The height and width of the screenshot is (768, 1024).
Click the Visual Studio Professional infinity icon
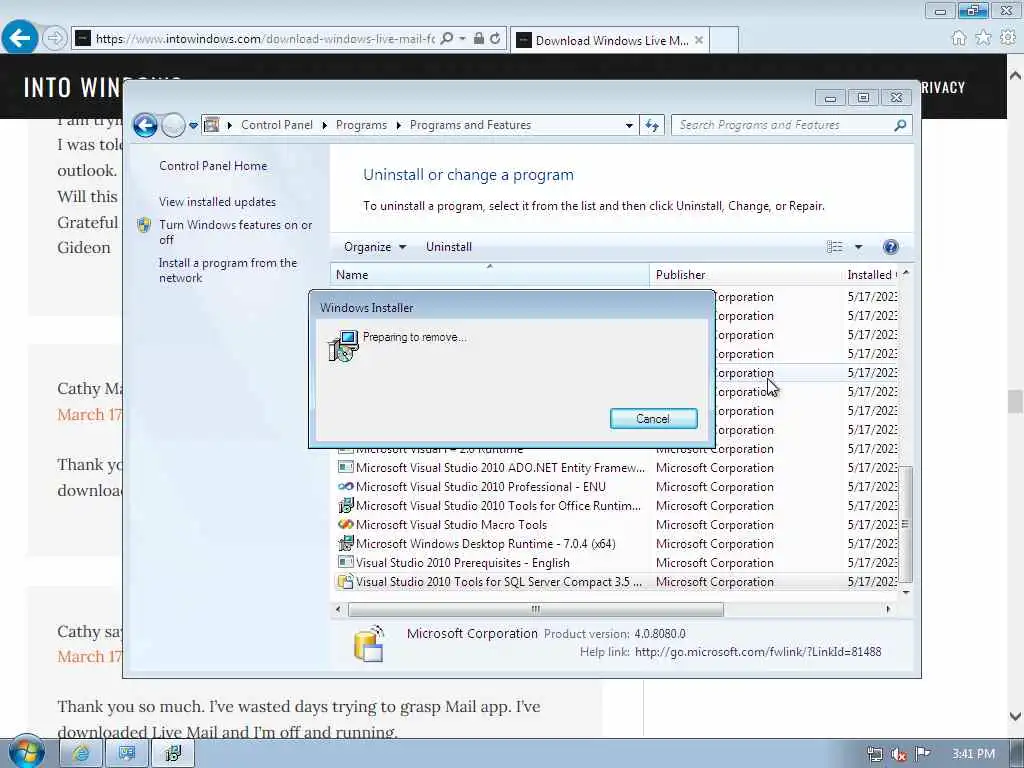(x=345, y=487)
